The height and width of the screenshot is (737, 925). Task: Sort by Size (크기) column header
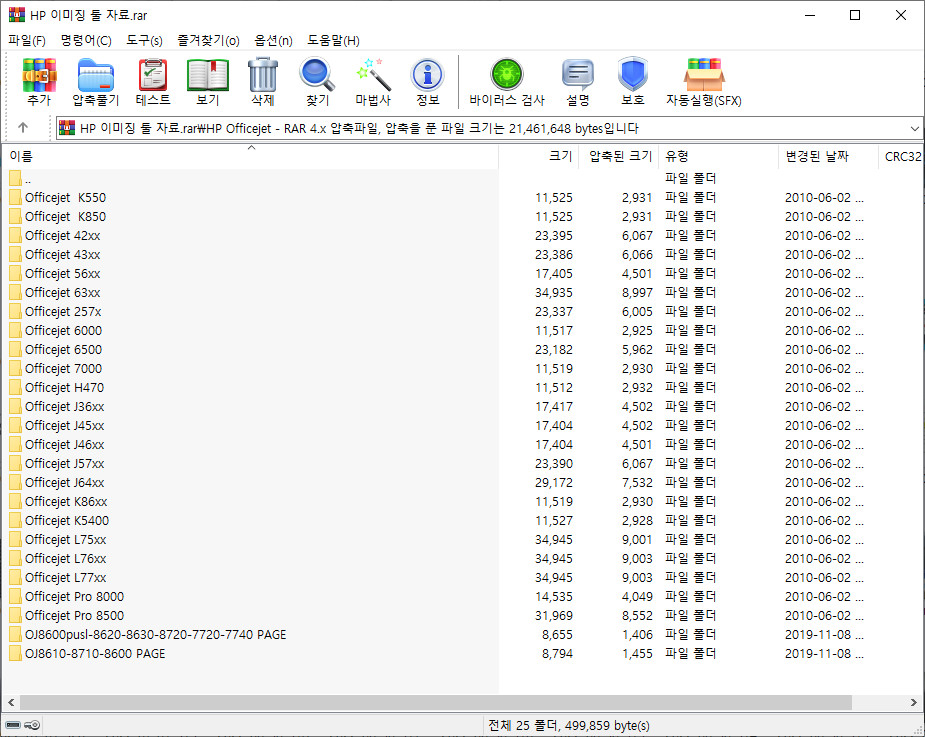[x=539, y=156]
